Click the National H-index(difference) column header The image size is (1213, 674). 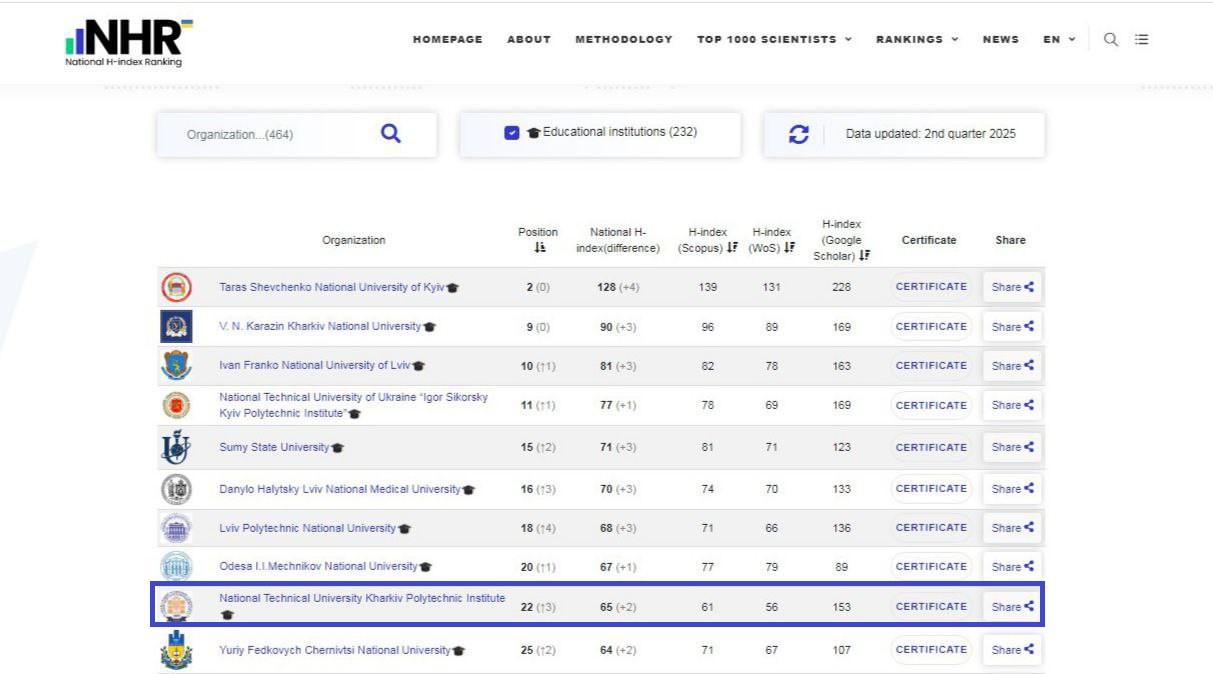click(x=618, y=240)
